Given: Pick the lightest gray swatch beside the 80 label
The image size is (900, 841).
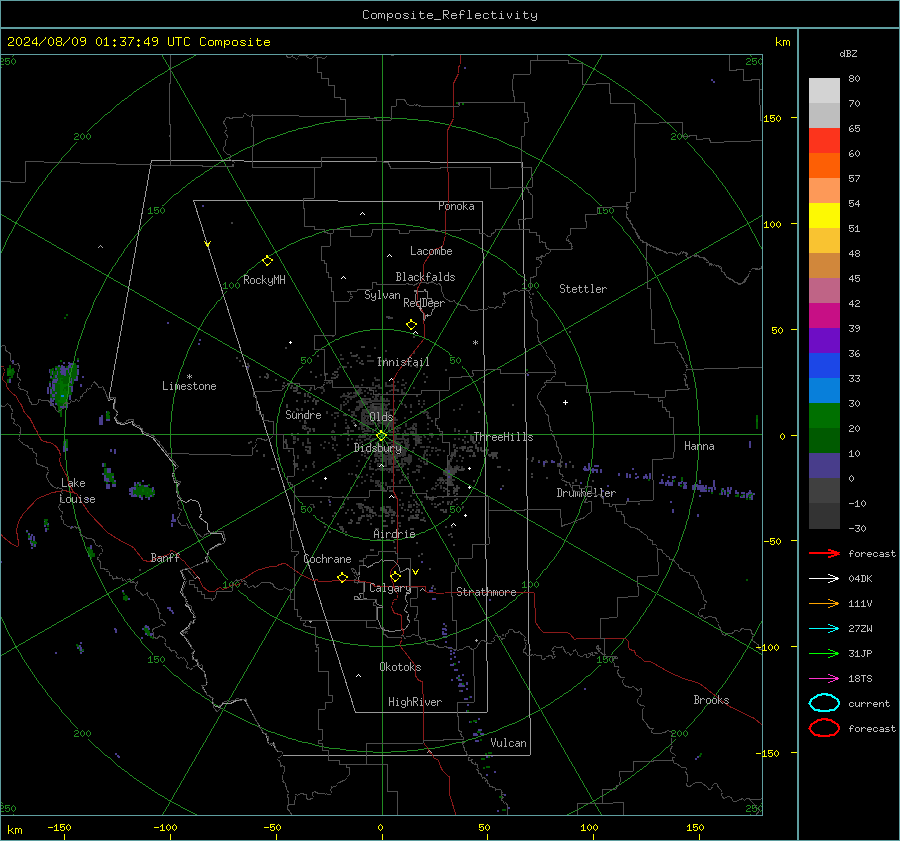Looking at the screenshot, I should click(824, 90).
